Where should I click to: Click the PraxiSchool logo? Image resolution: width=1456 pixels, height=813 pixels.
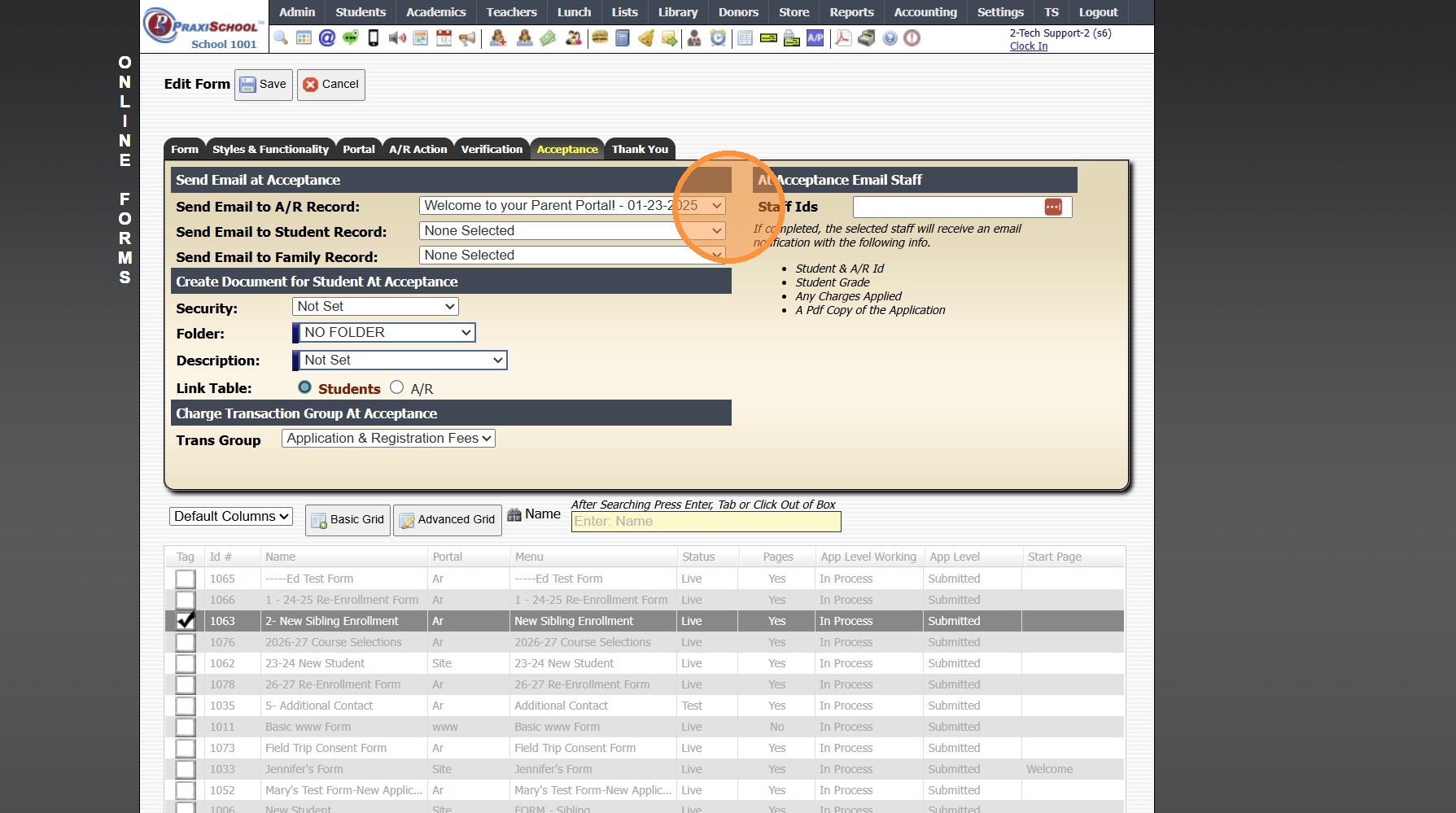click(204, 28)
